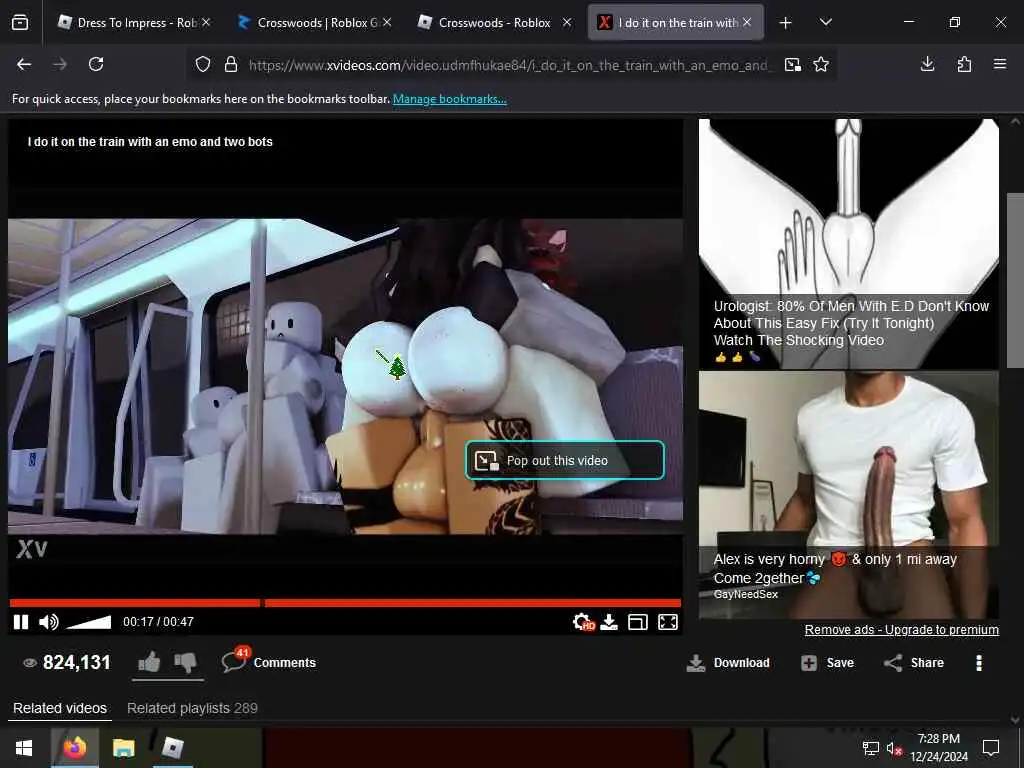Click the thumbs up like icon
Screen dimensions: 1024x768
point(150,662)
